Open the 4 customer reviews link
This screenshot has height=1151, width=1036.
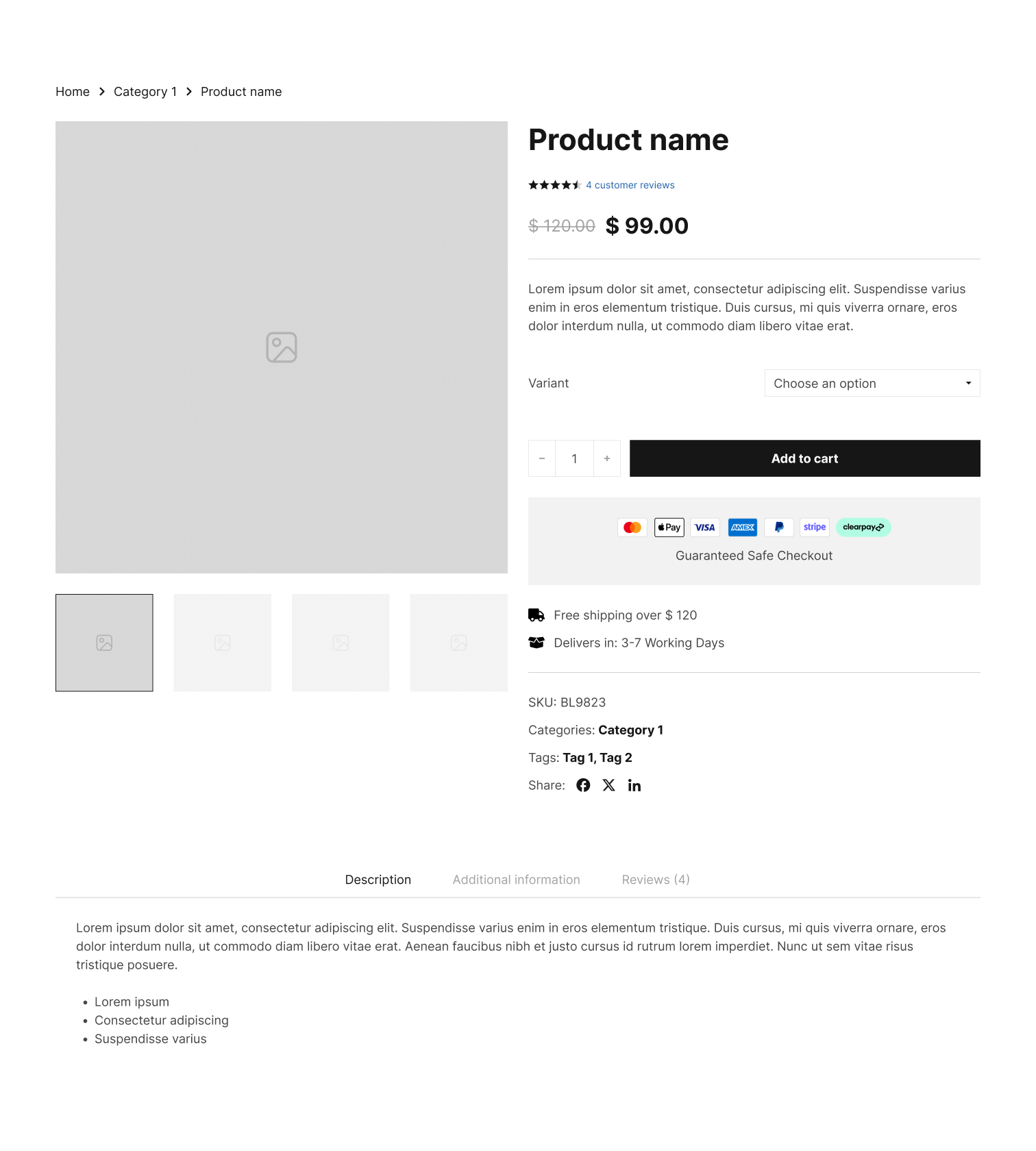click(630, 185)
